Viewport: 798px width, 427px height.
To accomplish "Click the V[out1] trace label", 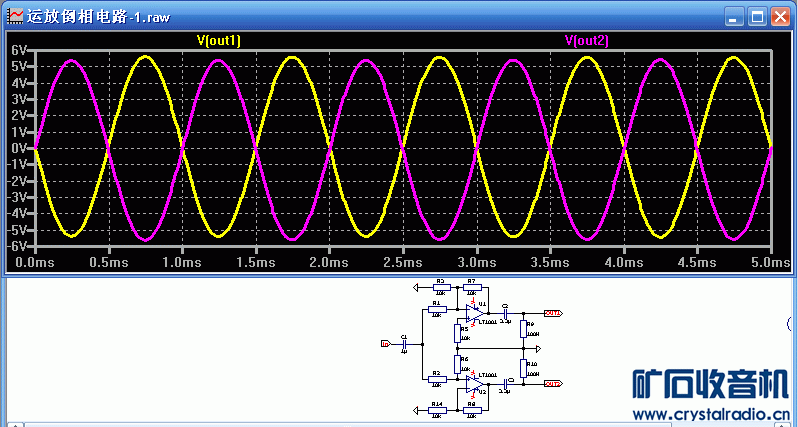I will click(x=219, y=40).
